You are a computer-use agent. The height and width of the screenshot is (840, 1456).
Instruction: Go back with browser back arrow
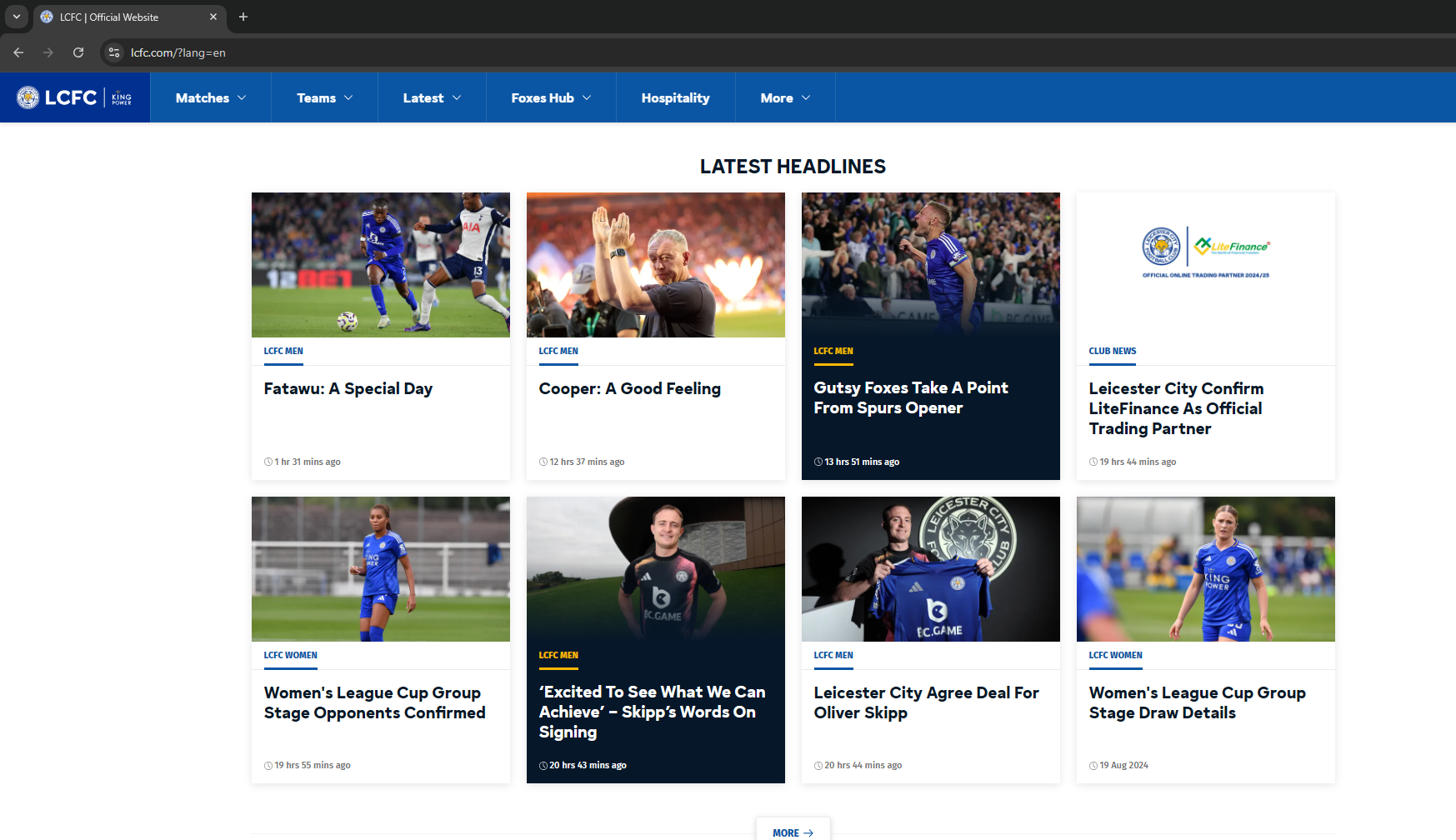pyautogui.click(x=18, y=52)
